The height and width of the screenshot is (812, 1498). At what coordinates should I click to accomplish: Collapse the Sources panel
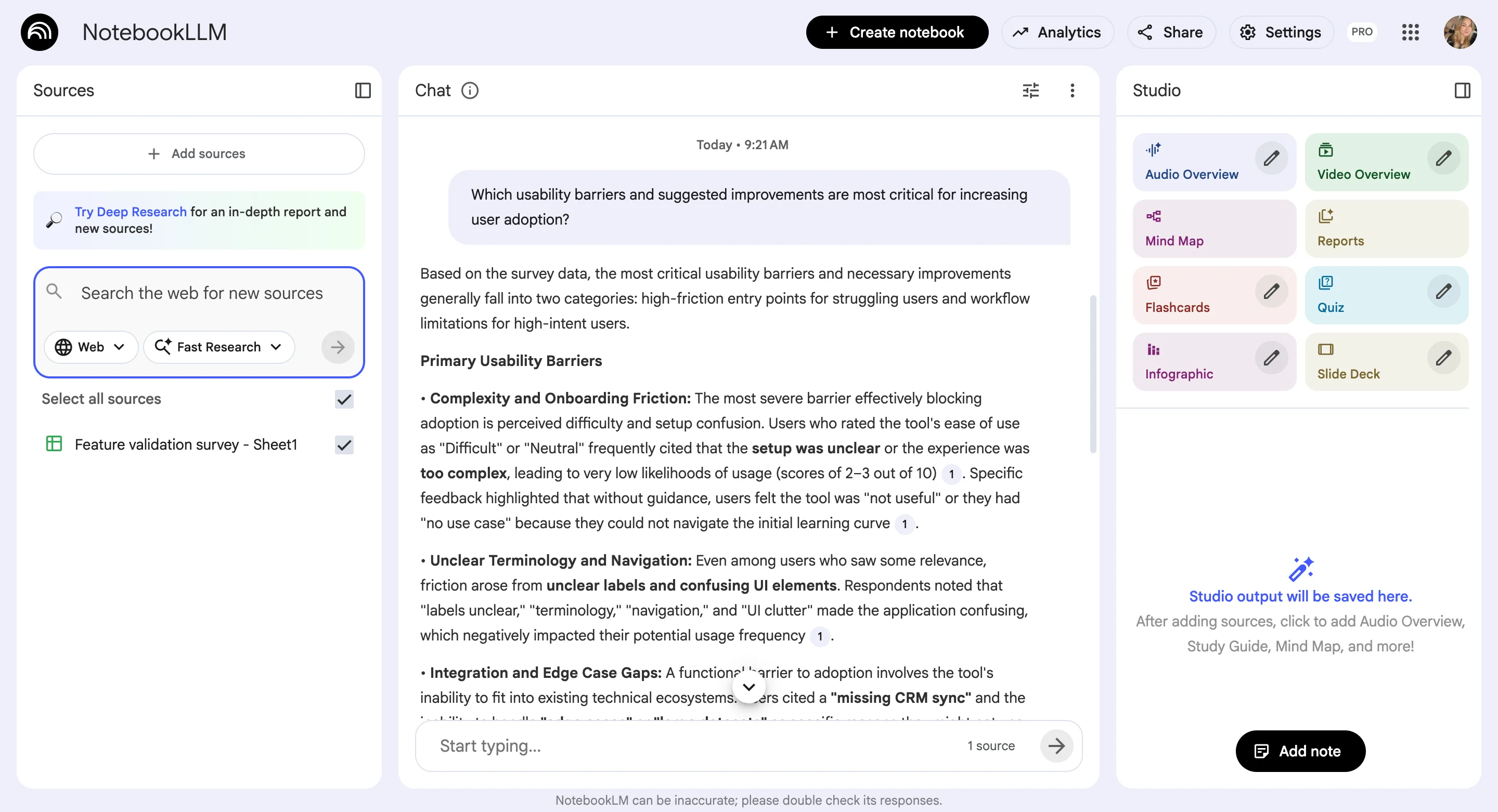coord(363,90)
